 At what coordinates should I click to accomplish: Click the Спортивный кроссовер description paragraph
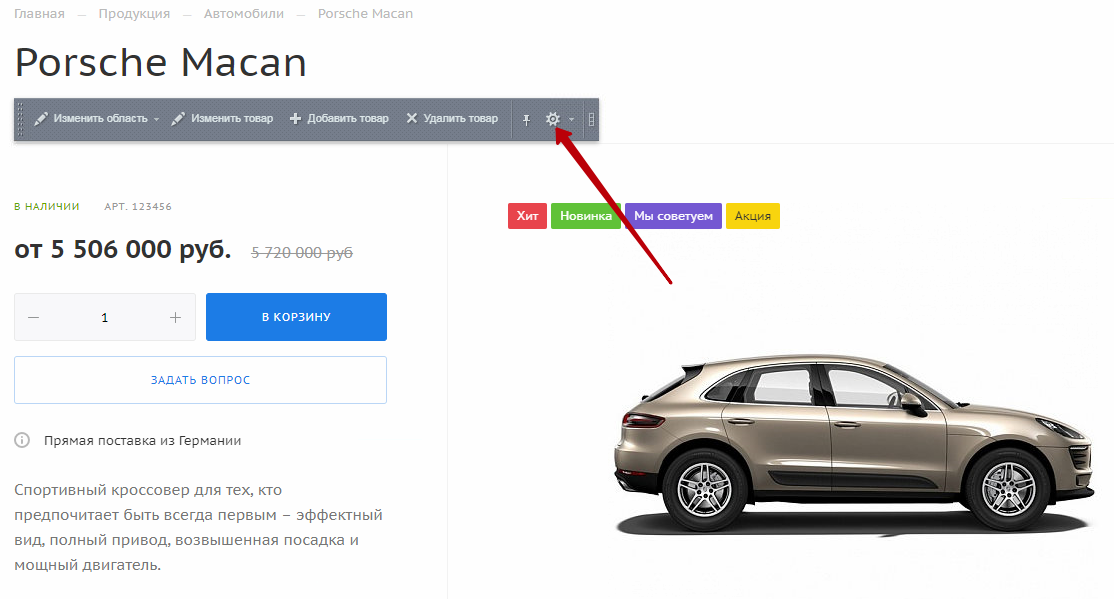click(x=199, y=527)
